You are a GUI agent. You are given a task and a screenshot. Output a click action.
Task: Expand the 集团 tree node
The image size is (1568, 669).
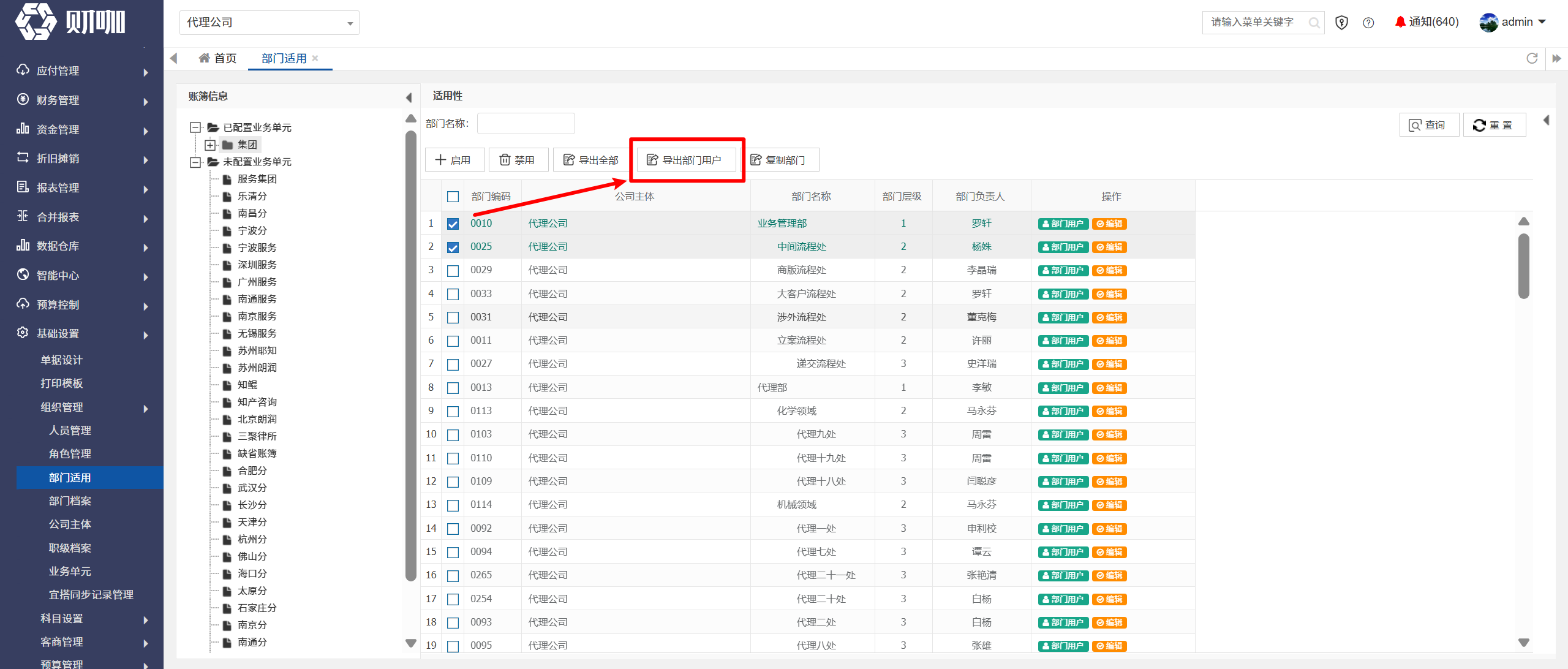[210, 145]
